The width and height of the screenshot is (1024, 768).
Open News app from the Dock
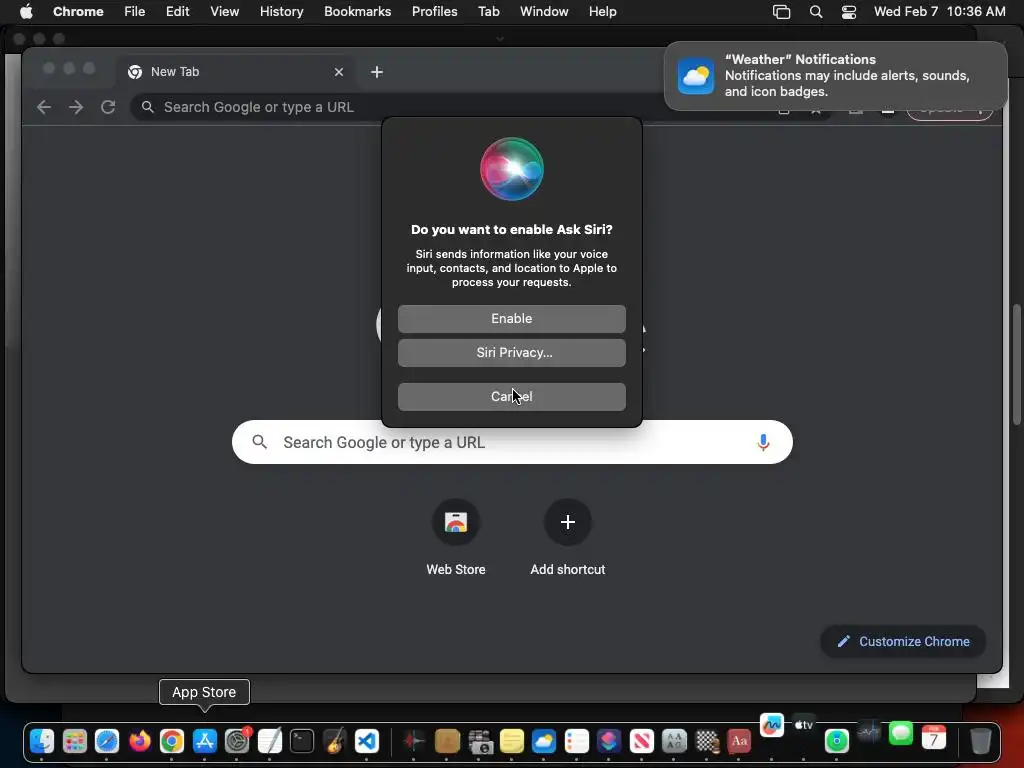tap(641, 741)
